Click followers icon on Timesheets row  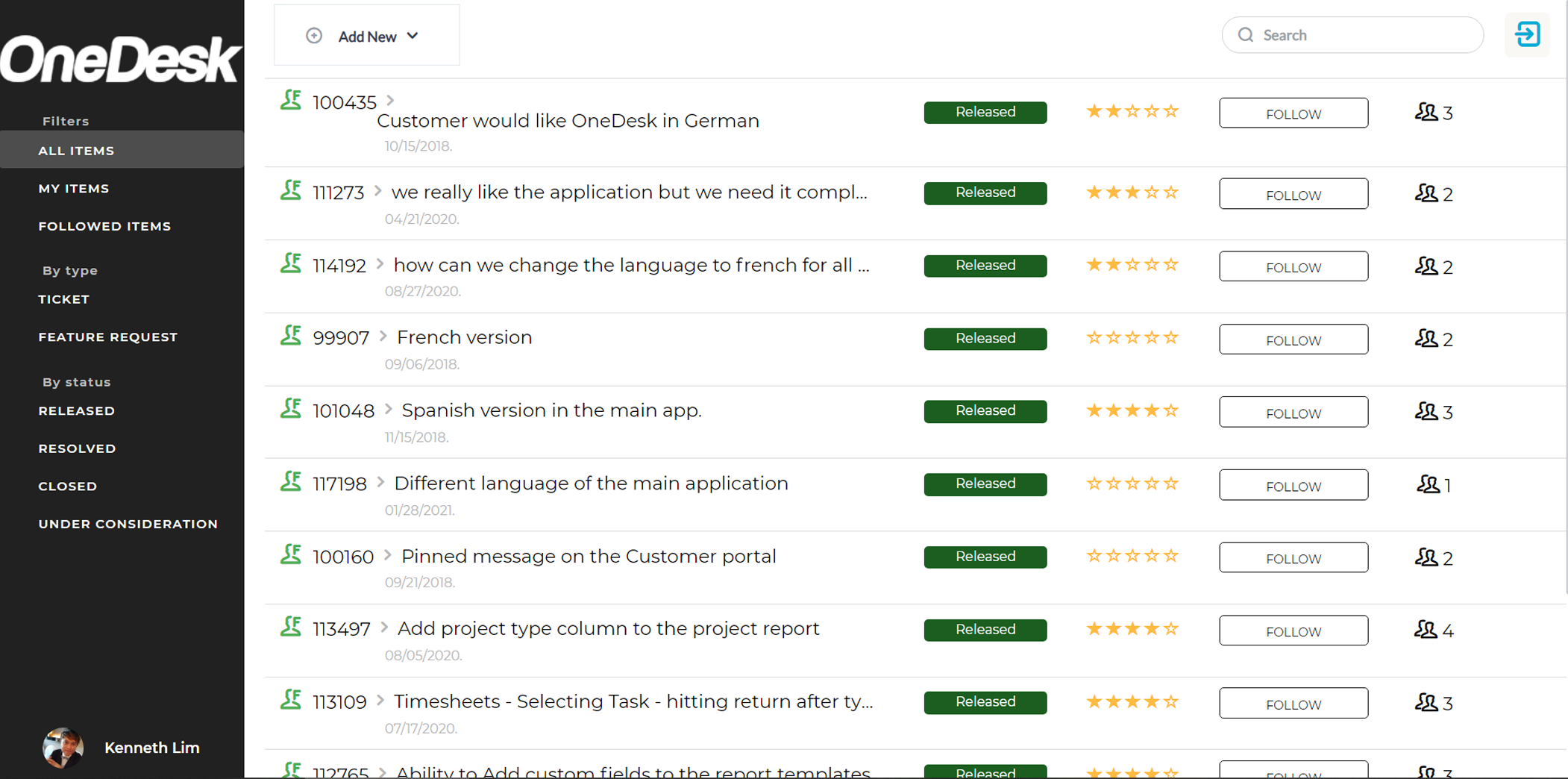click(x=1426, y=702)
